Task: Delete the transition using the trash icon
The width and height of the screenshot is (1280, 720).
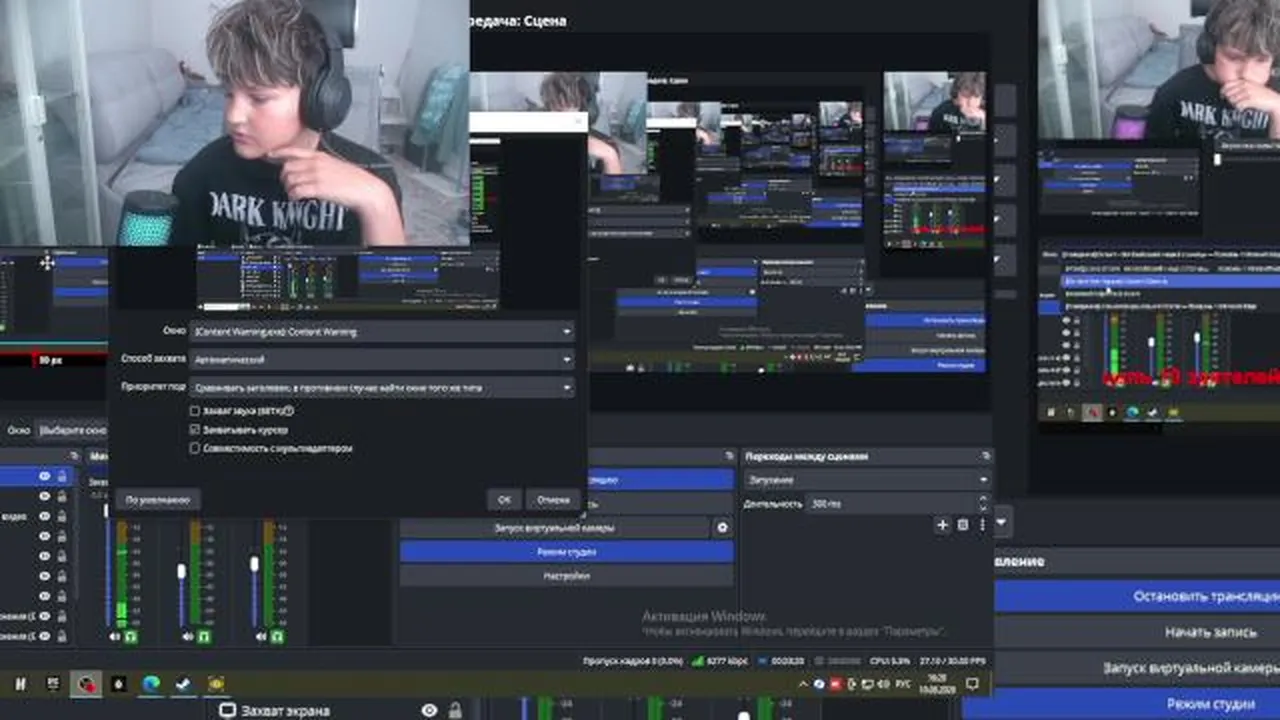Action: pyautogui.click(x=963, y=524)
